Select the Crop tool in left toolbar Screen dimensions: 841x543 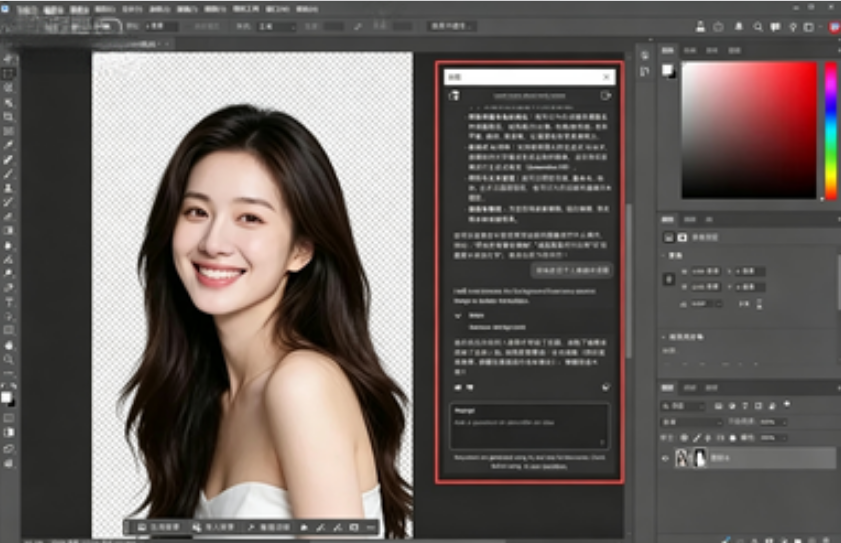click(9, 117)
